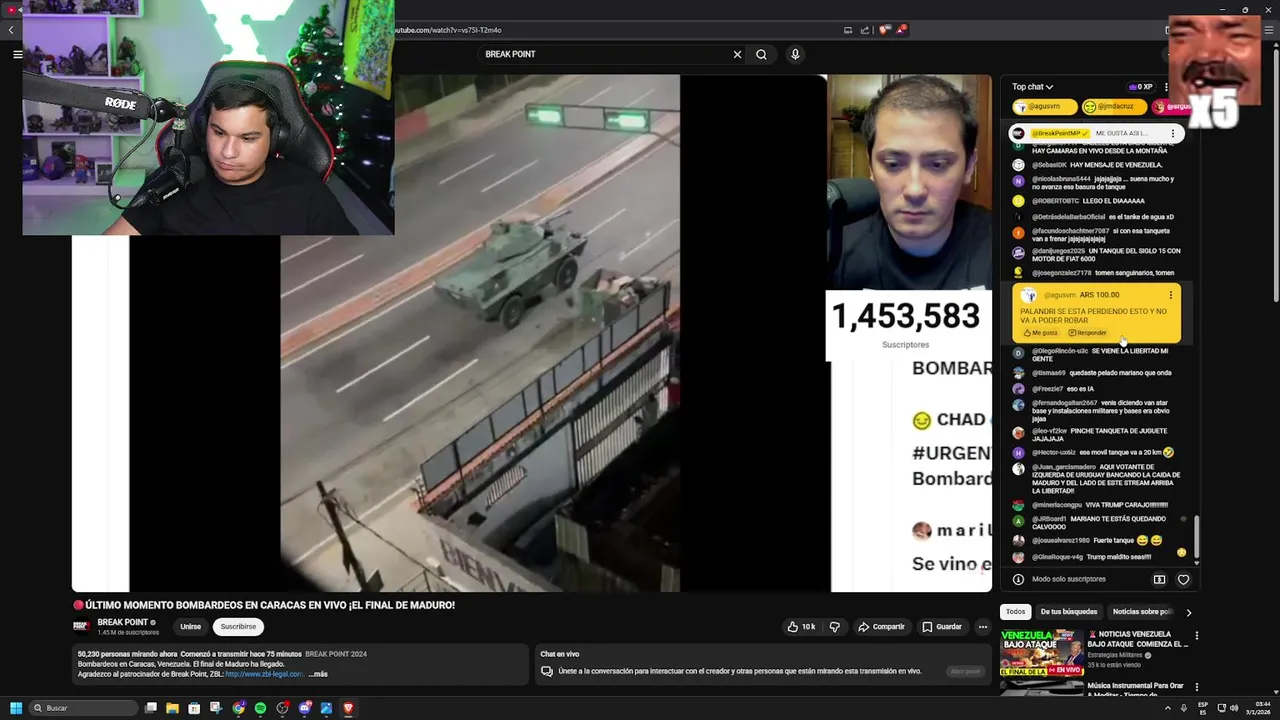Join the channel with Unirse button
Screen dimensions: 1280x720
(x=190, y=627)
